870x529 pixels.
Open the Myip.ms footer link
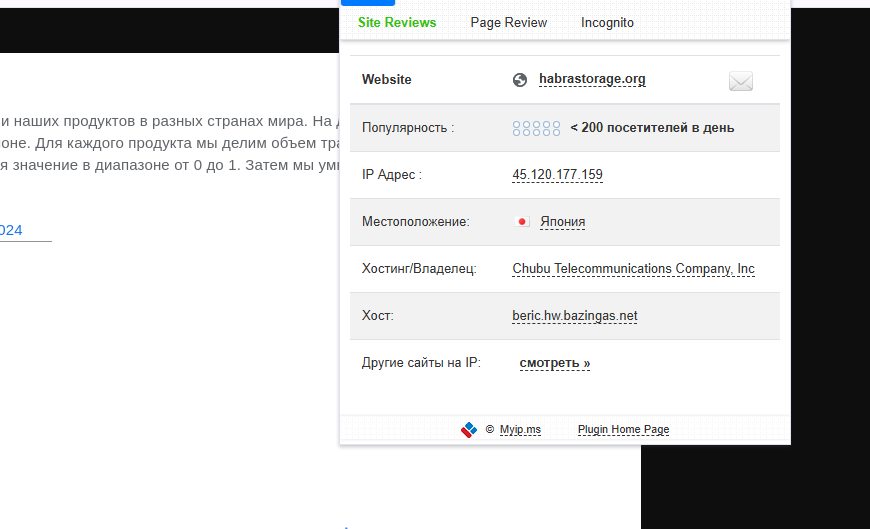point(520,430)
